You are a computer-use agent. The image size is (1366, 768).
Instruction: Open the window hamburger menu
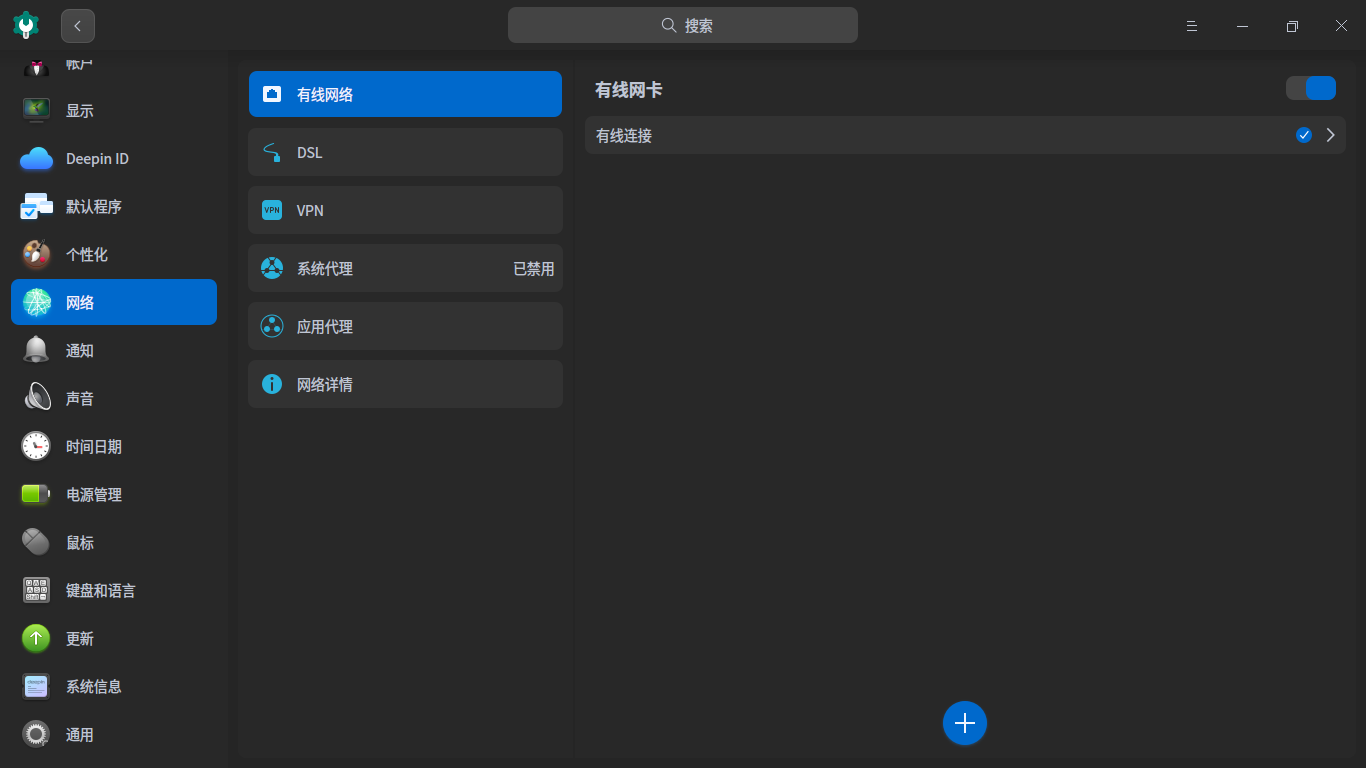[1192, 26]
